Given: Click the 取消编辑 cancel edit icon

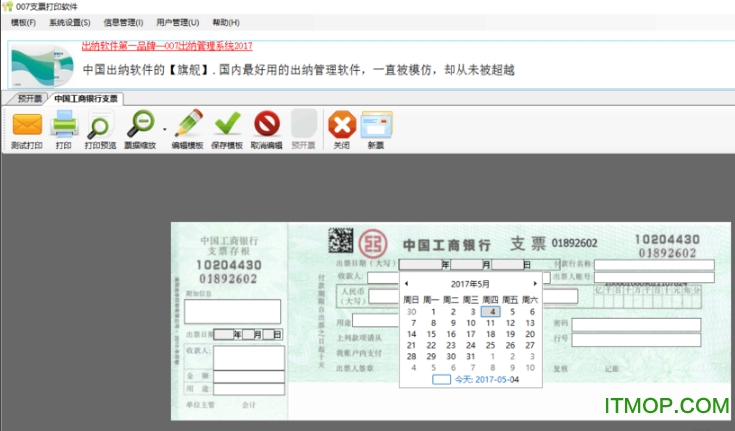Looking at the screenshot, I should click(267, 126).
